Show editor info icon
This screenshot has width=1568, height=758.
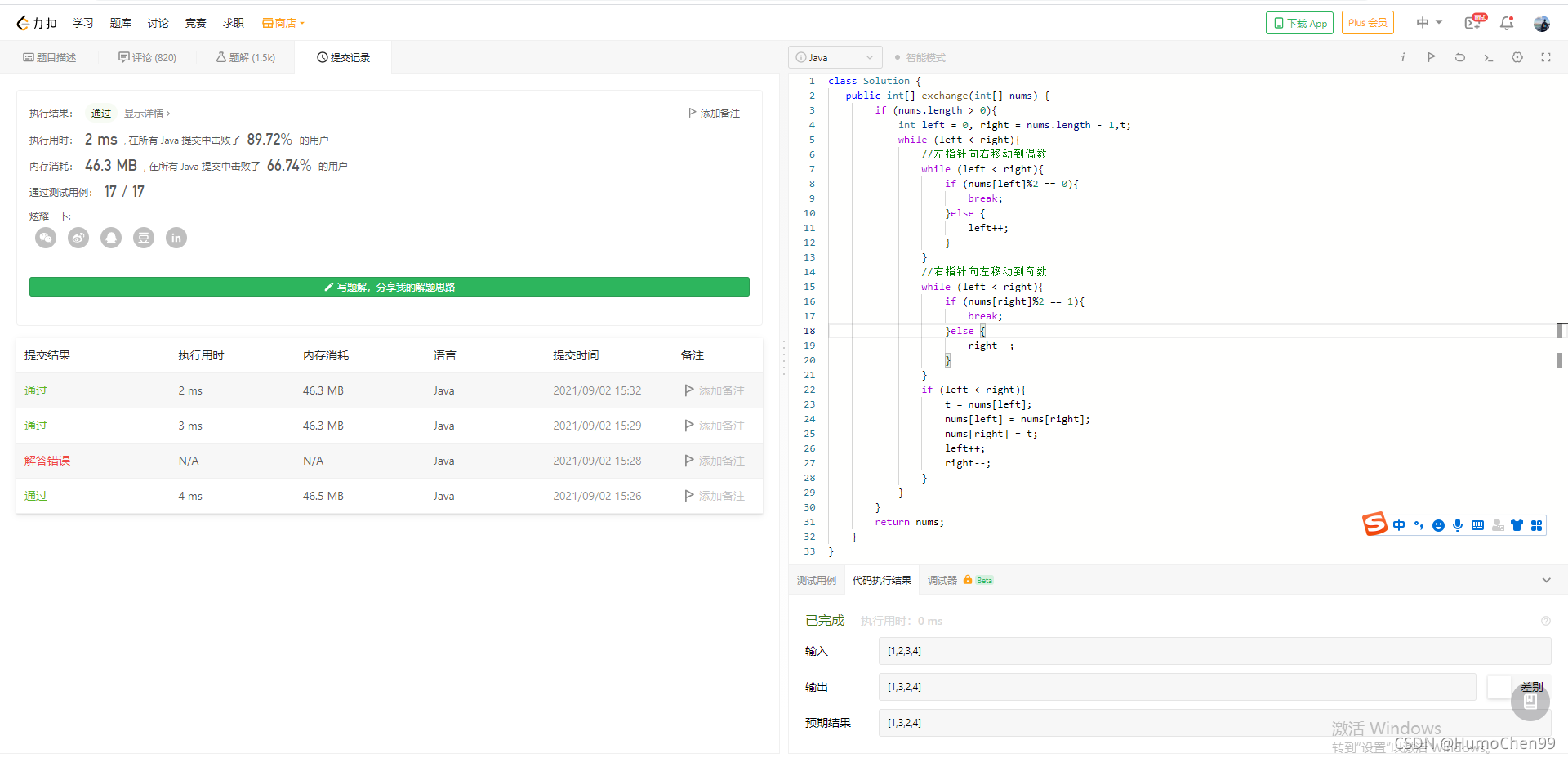click(x=1403, y=57)
